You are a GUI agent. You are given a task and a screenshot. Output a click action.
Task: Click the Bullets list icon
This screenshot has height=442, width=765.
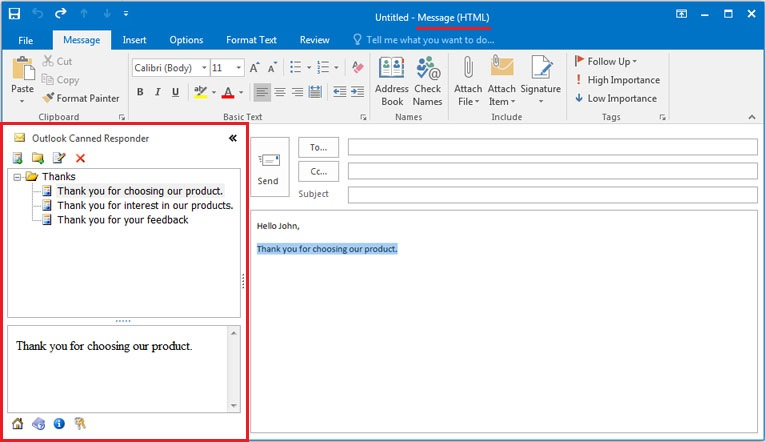(296, 67)
